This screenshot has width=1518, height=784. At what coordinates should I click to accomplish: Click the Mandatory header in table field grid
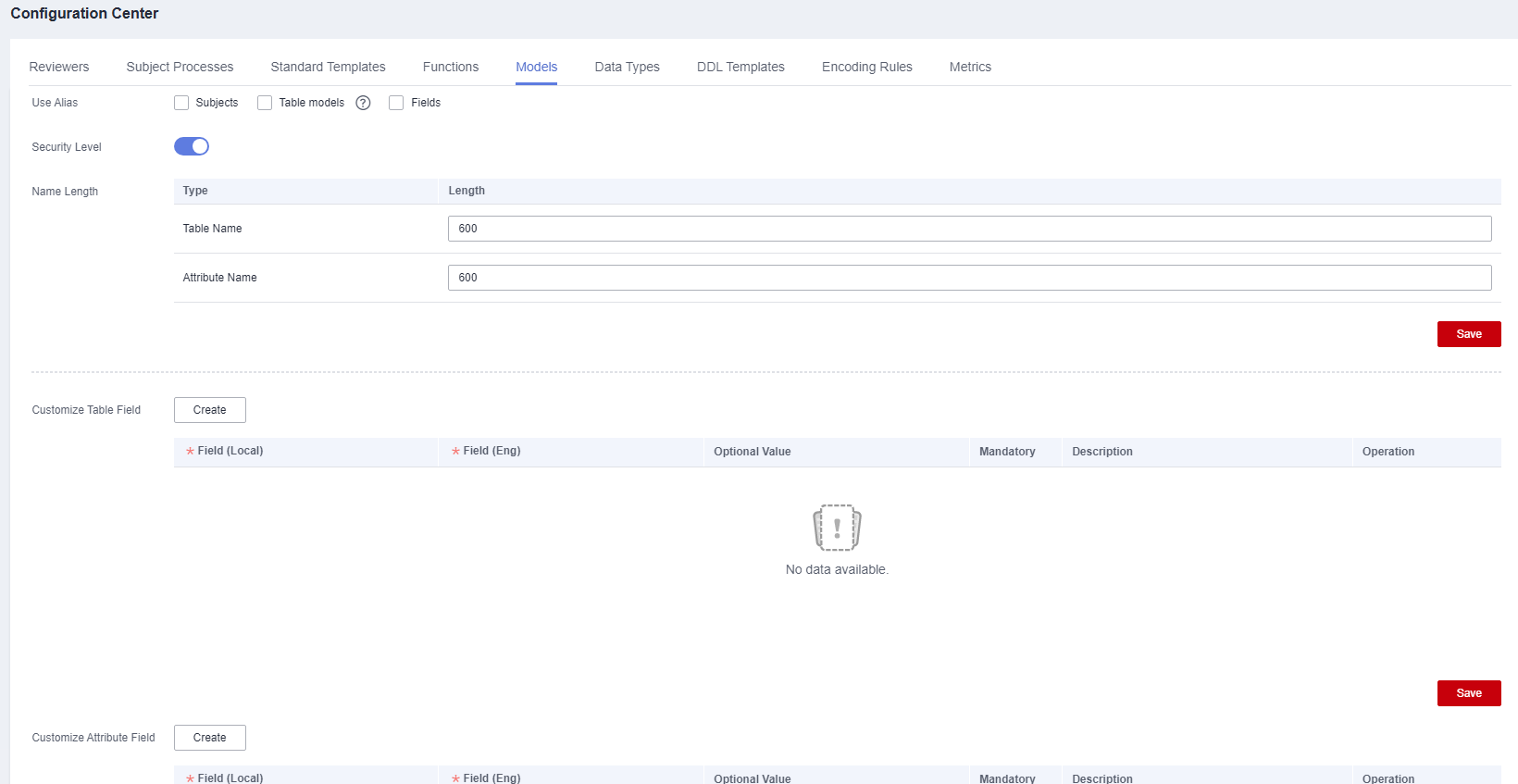click(x=1007, y=452)
